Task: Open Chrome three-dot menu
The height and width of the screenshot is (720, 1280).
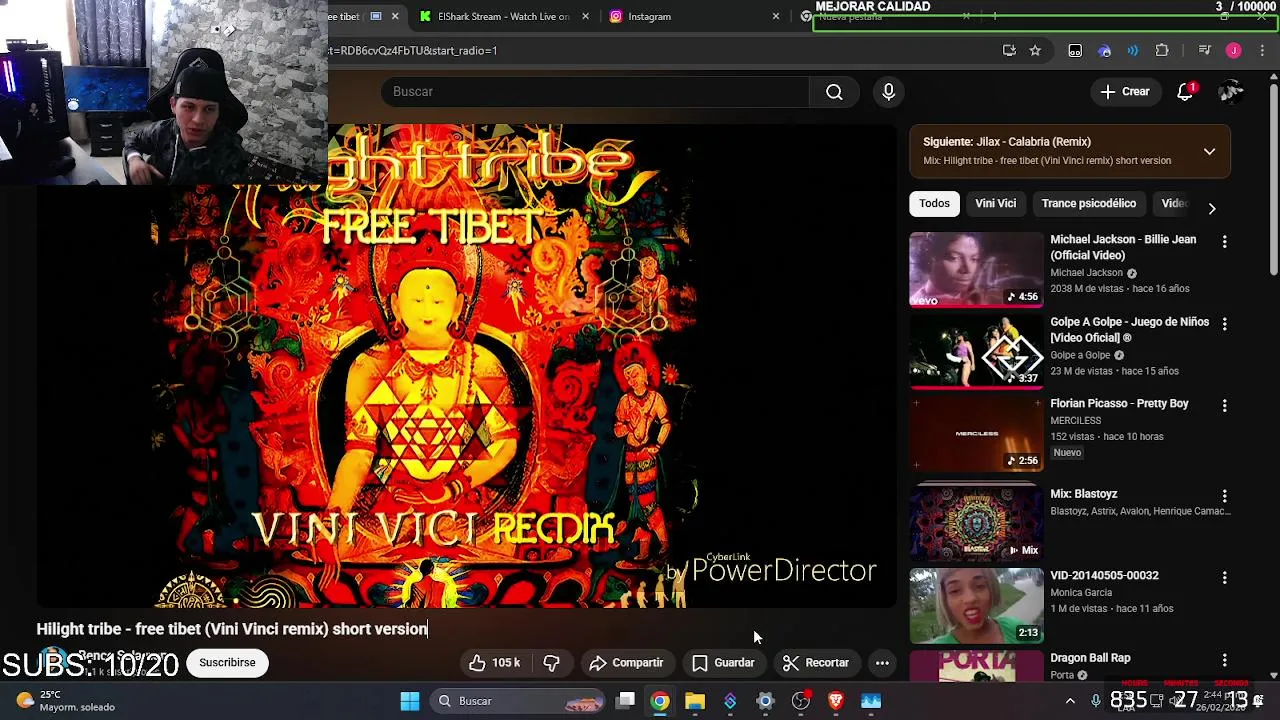Action: coord(1261,51)
